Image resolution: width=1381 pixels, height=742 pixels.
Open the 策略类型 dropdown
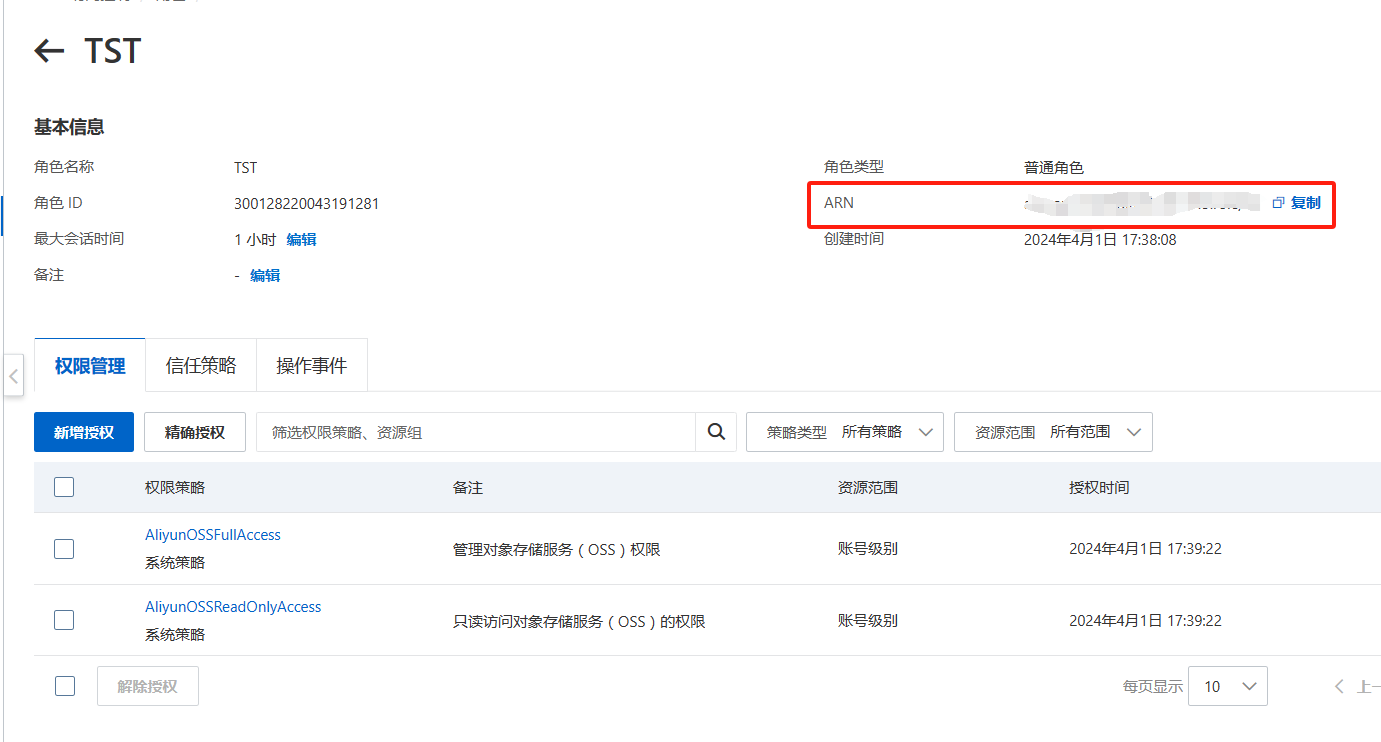pos(845,432)
